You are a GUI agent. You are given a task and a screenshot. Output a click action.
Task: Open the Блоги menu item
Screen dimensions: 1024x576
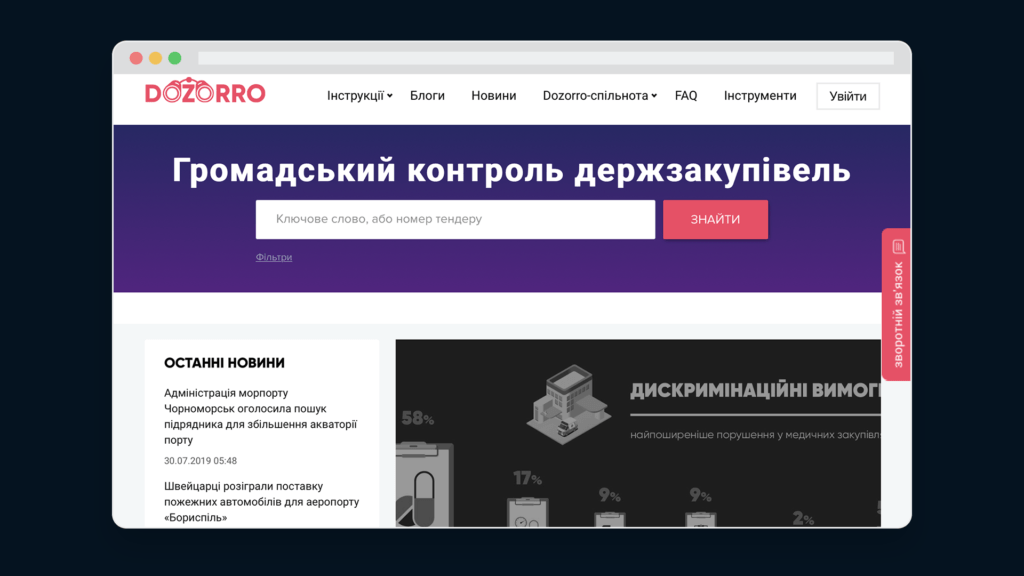coord(427,95)
